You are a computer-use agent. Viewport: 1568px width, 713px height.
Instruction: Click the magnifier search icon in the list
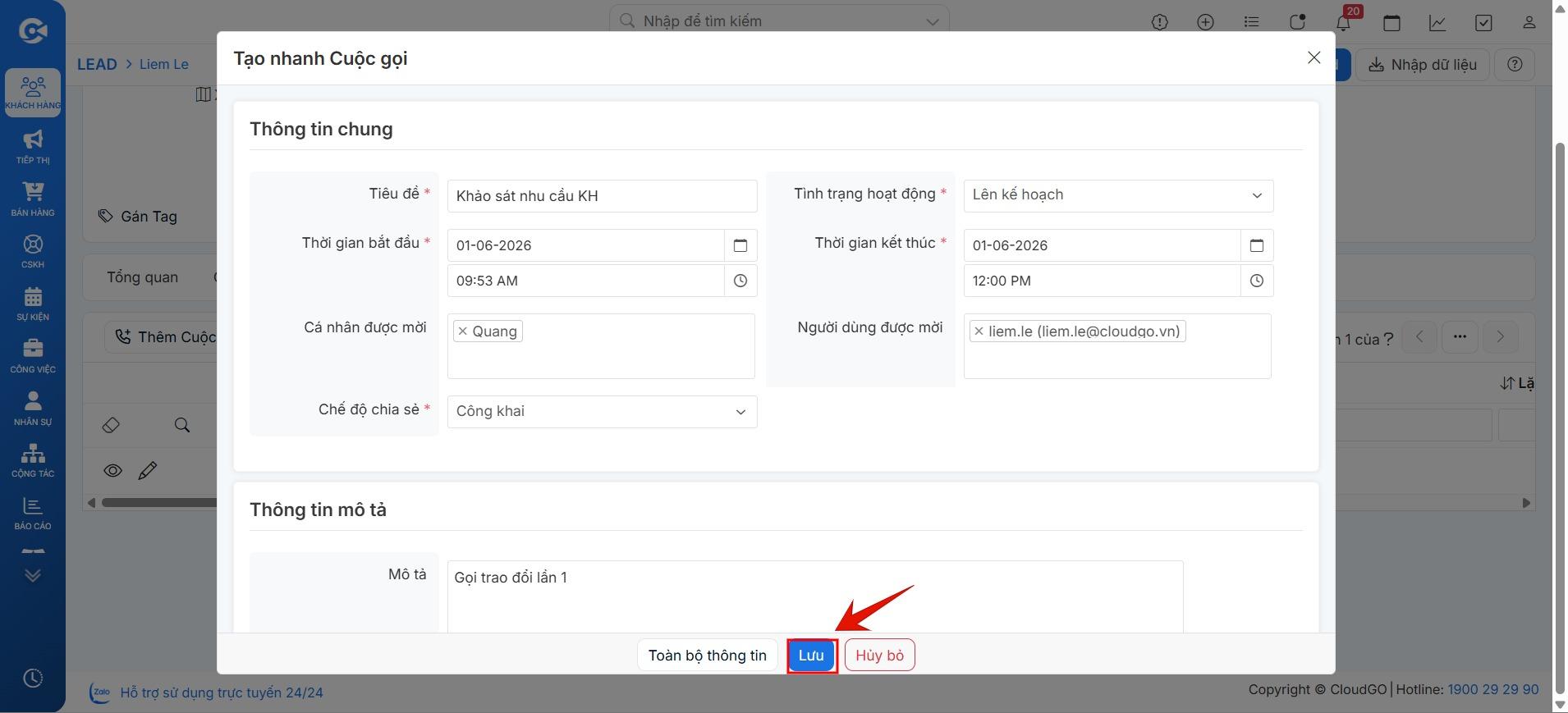182,425
